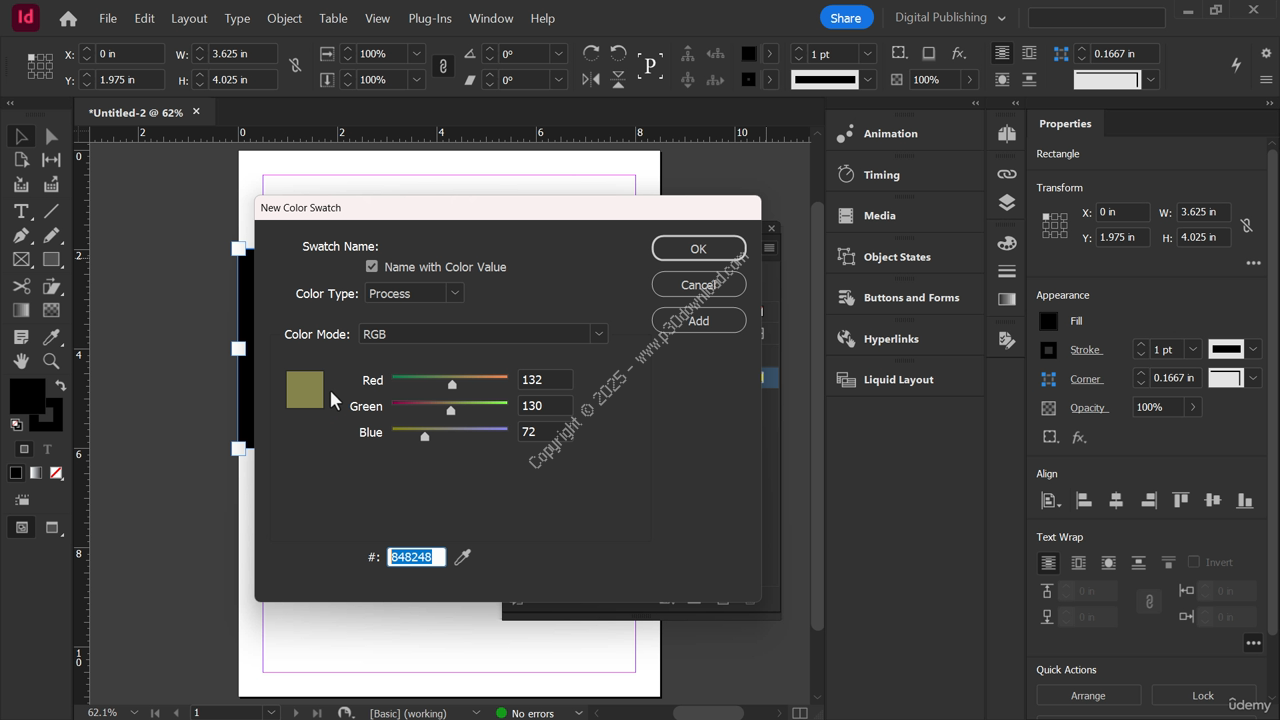Open the Digital Publishing workspace dropdown
Screen dimensions: 1280x720
coord(950,18)
